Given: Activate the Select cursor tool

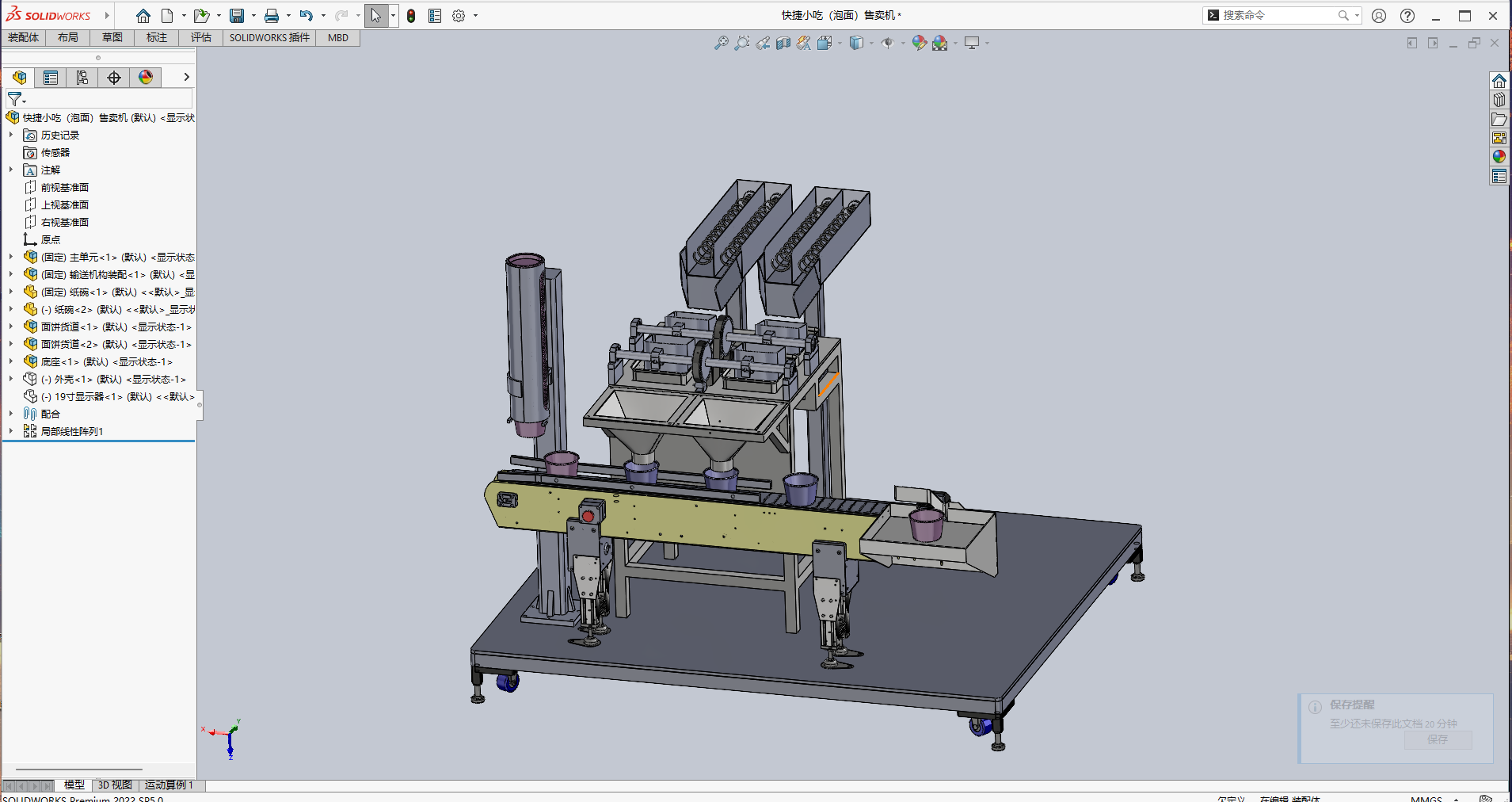Looking at the screenshot, I should tap(376, 16).
